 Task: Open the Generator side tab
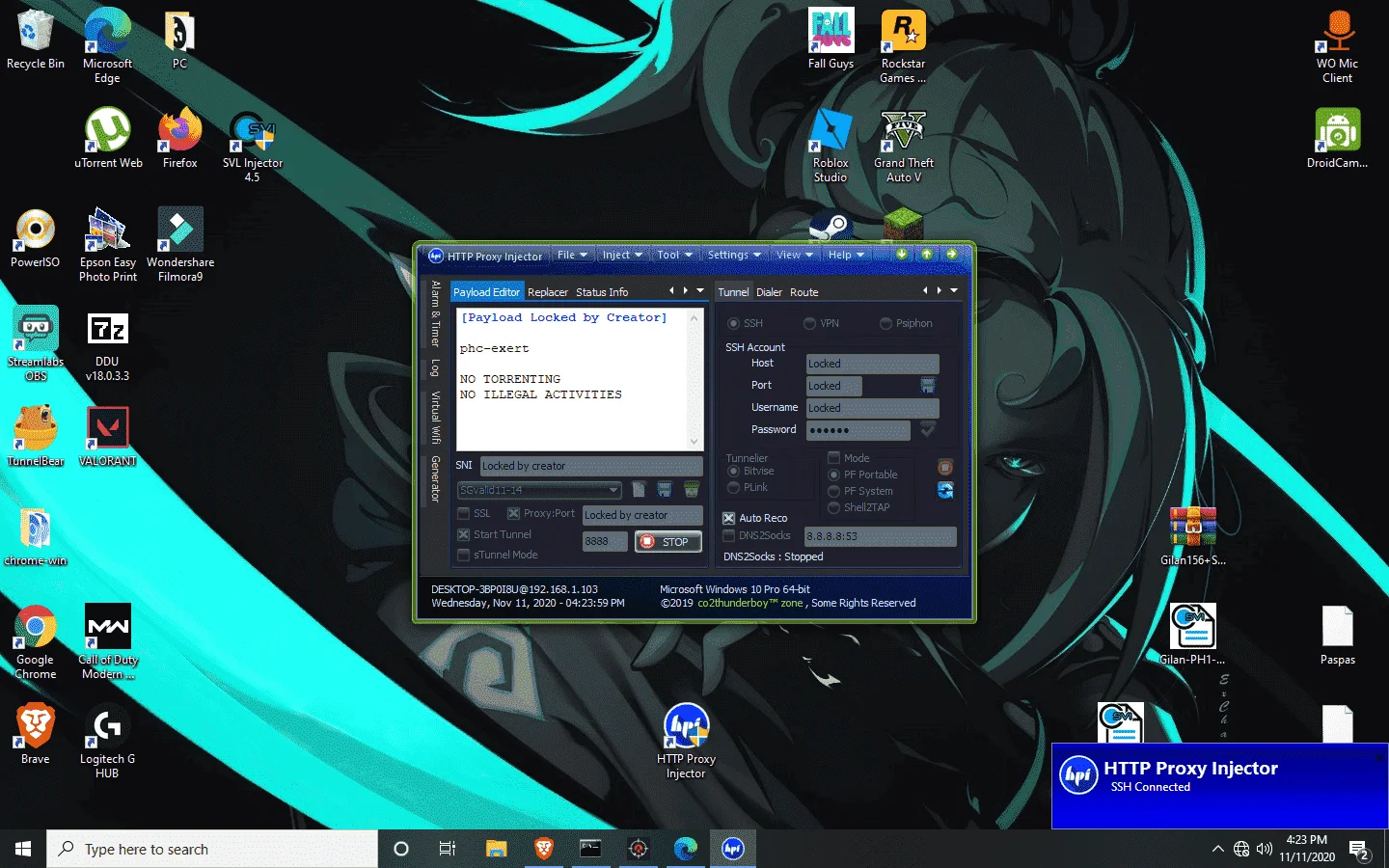point(435,479)
